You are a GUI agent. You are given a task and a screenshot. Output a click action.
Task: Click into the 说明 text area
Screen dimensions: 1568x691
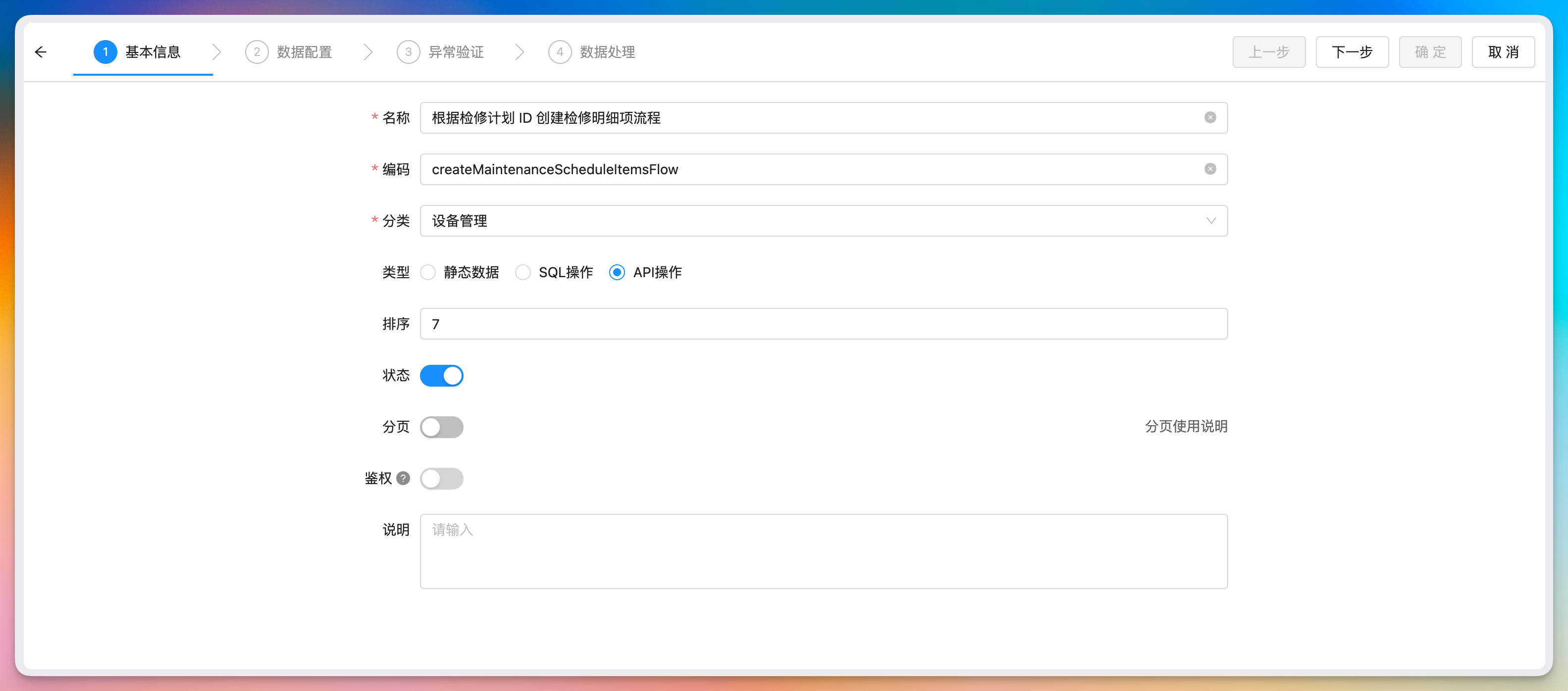click(823, 551)
